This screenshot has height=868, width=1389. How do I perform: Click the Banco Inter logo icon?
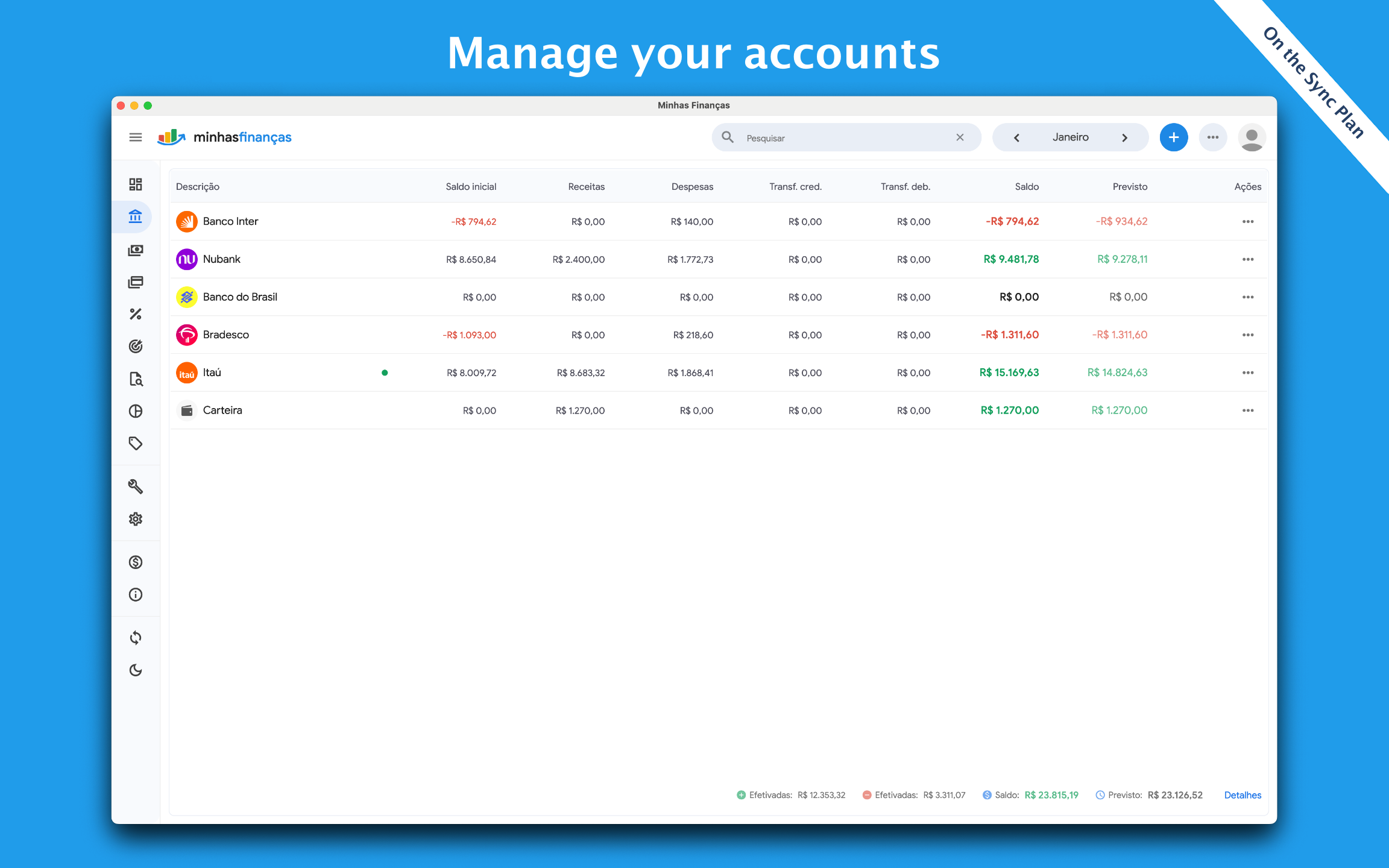pos(187,222)
